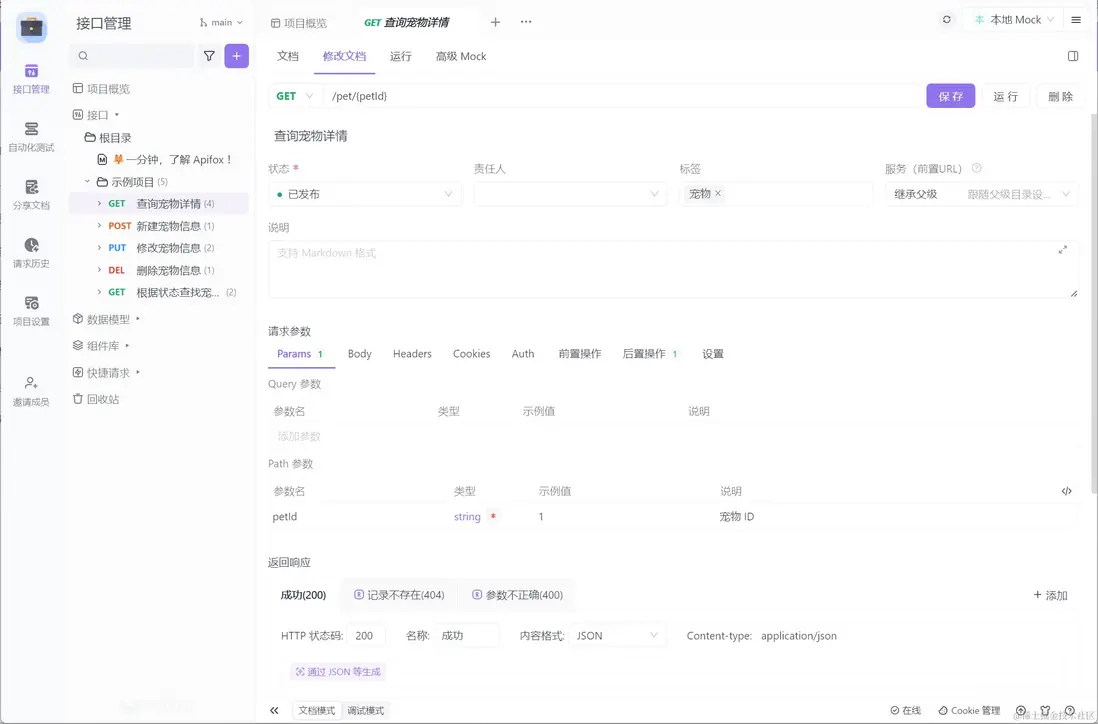Open the 责任人 dropdown
Viewport: 1098px width, 724px height.
(570, 194)
